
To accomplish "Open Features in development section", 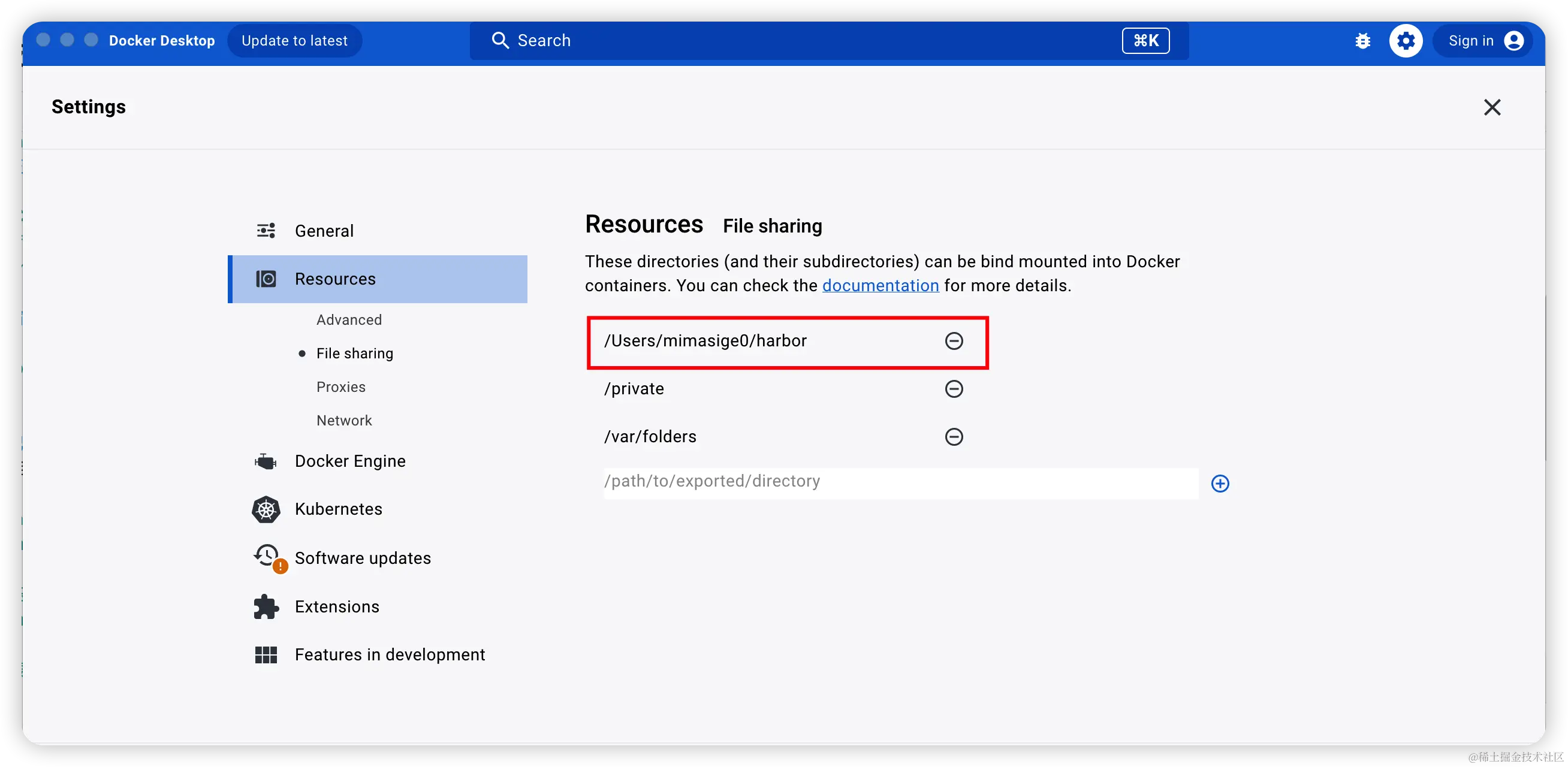I will coord(390,655).
